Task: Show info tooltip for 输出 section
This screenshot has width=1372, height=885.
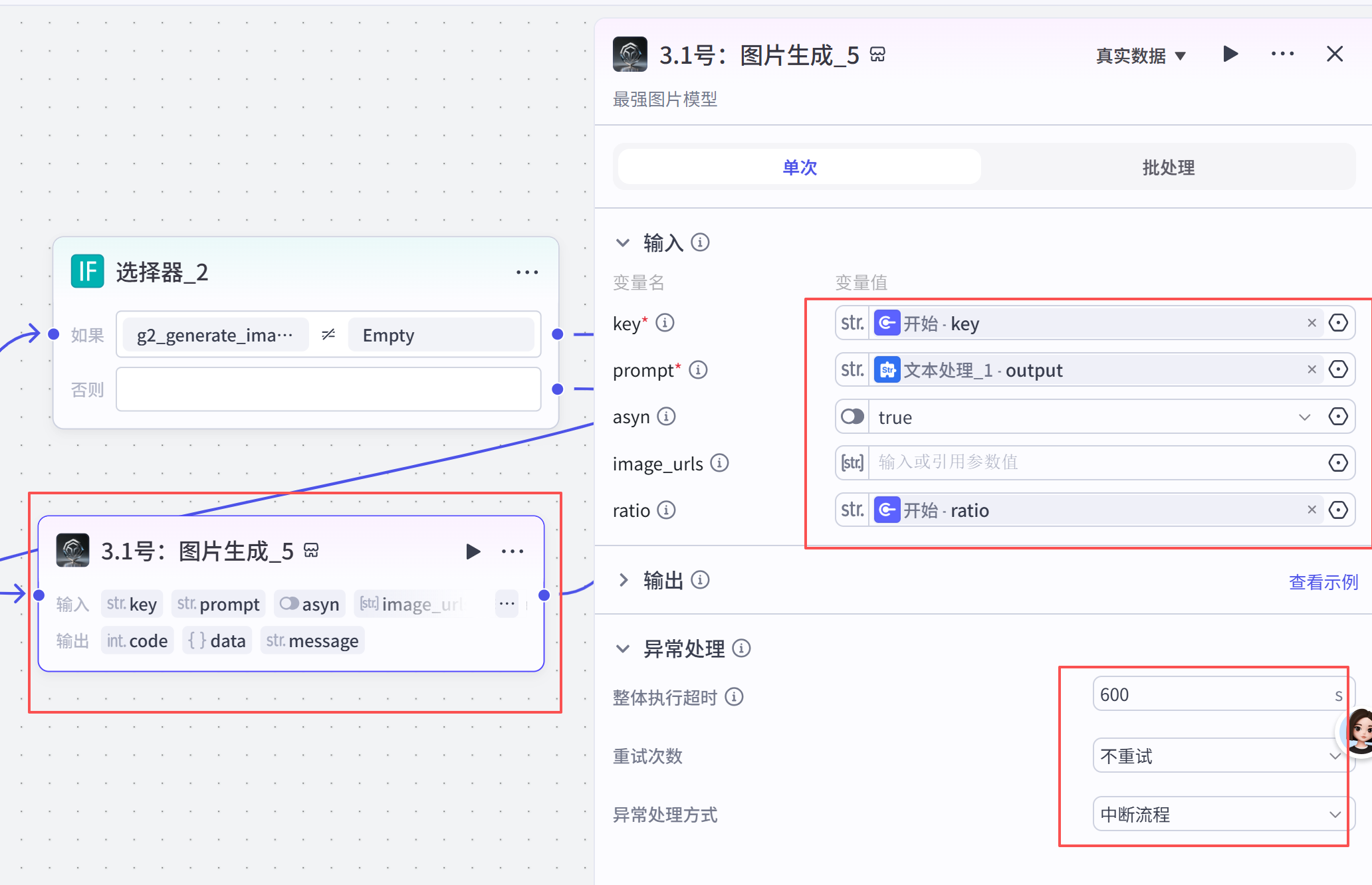Action: [700, 580]
